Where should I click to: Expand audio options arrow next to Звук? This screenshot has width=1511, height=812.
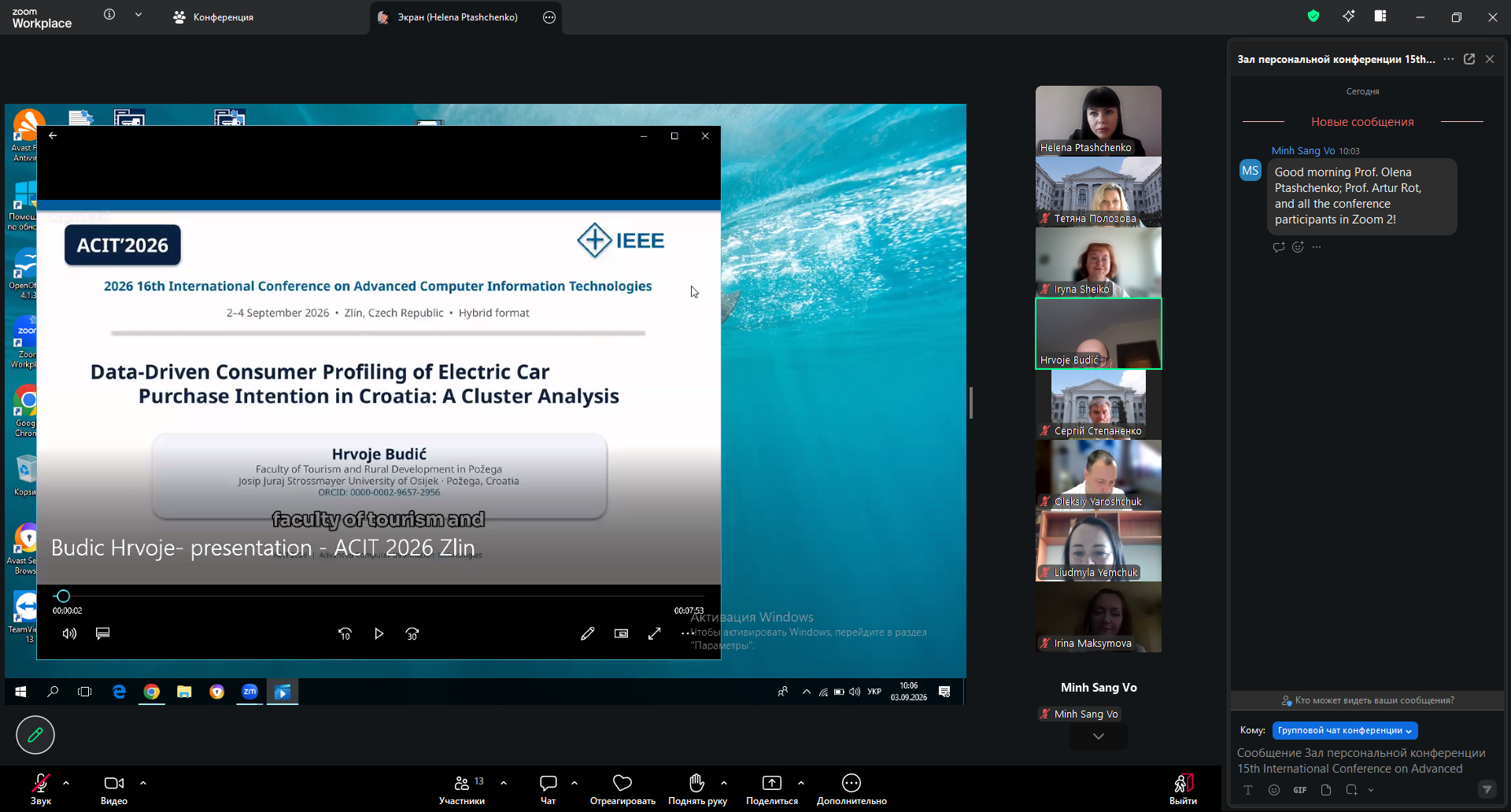coord(66,783)
